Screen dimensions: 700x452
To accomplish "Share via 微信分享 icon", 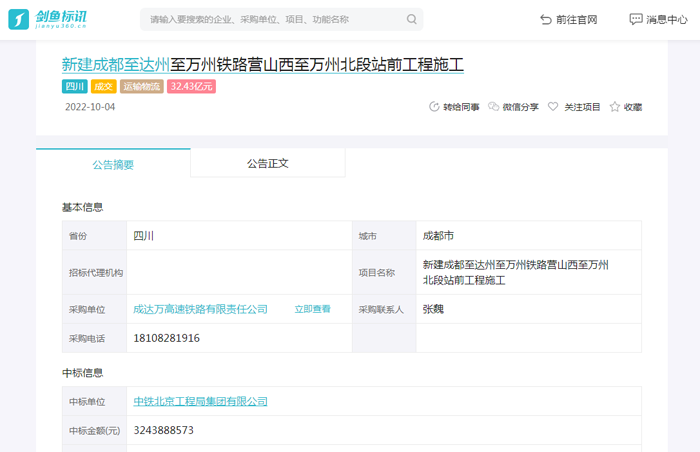I will click(x=513, y=107).
